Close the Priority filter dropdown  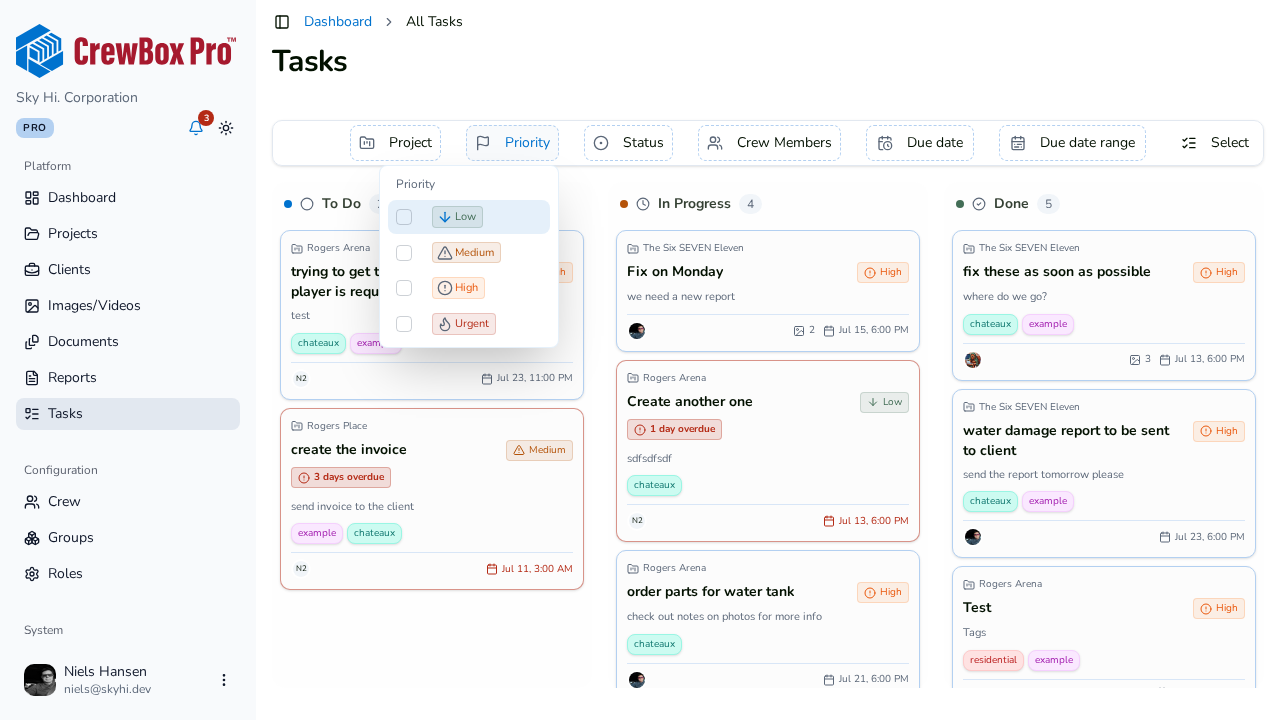512,143
